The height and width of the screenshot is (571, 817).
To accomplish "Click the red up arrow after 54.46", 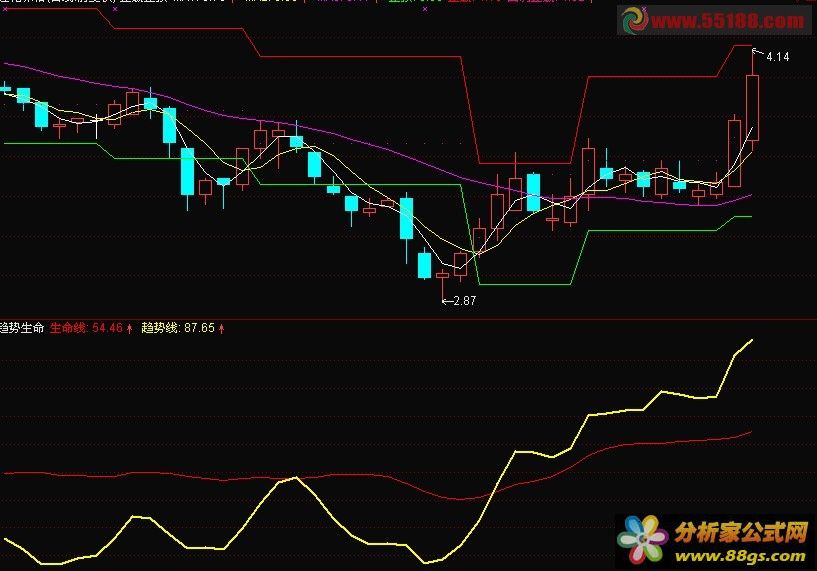I will coord(130,328).
